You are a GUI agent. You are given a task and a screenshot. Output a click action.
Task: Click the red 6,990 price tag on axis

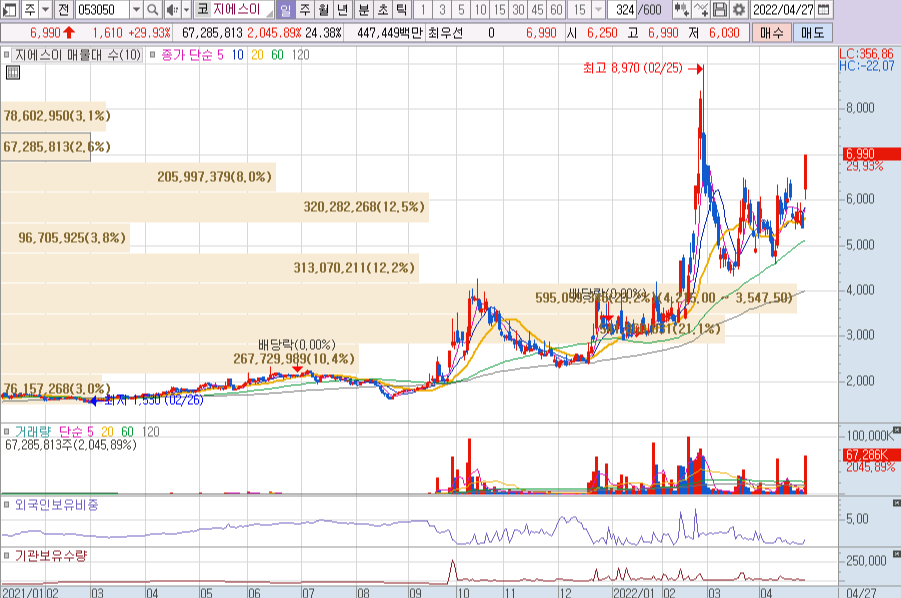click(871, 153)
